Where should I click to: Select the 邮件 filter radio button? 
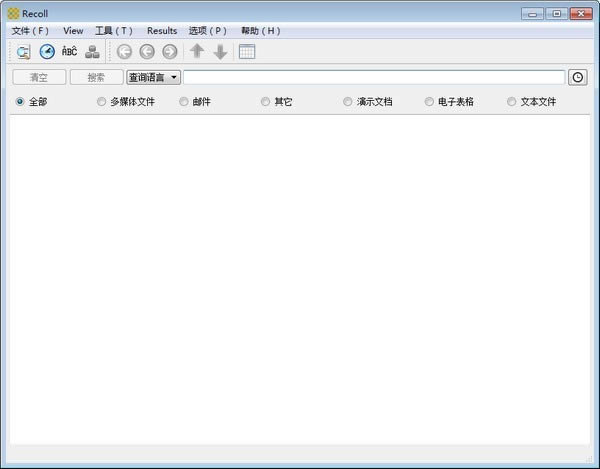pos(184,101)
